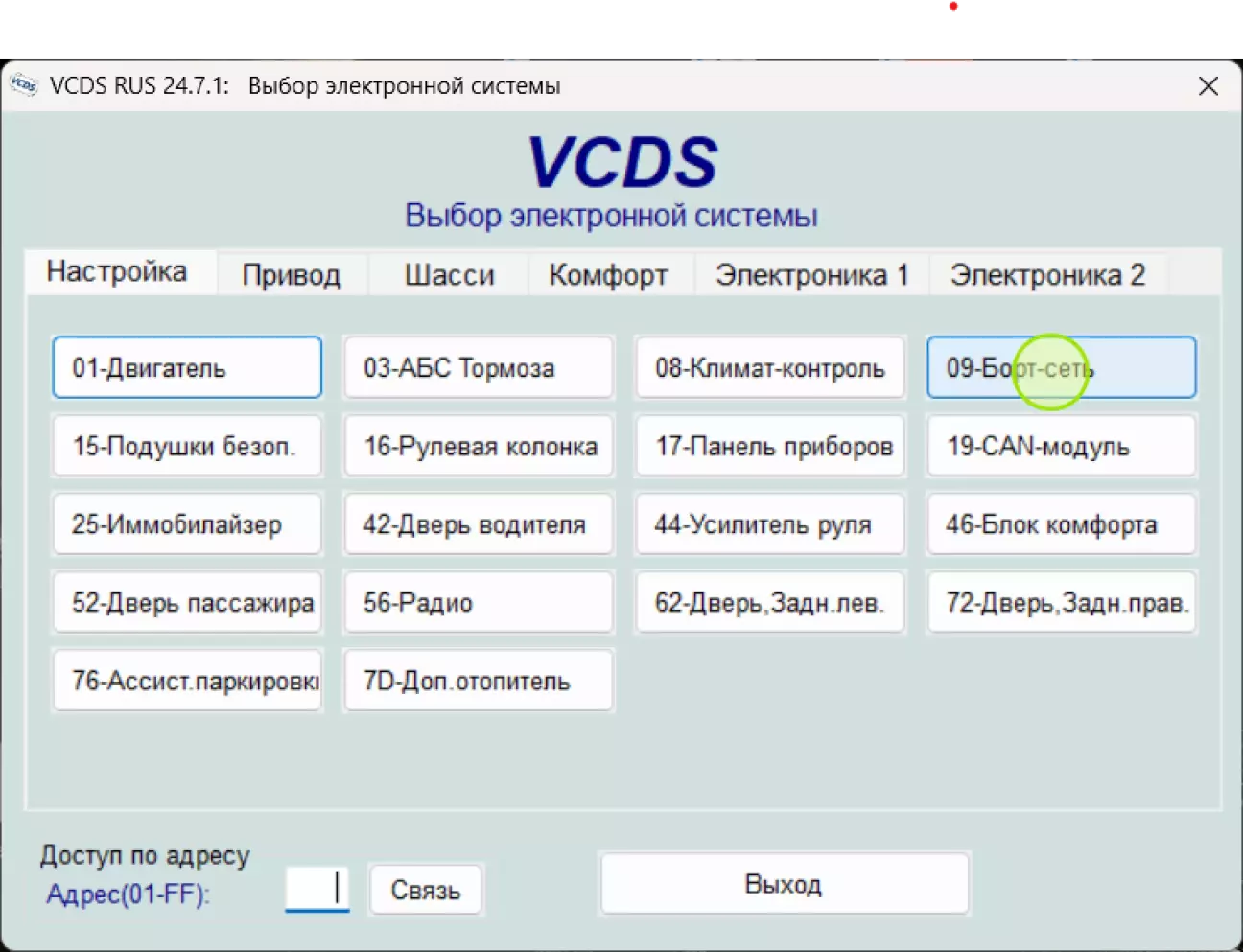
Task: Switch to the Настройка tab
Action: [120, 272]
